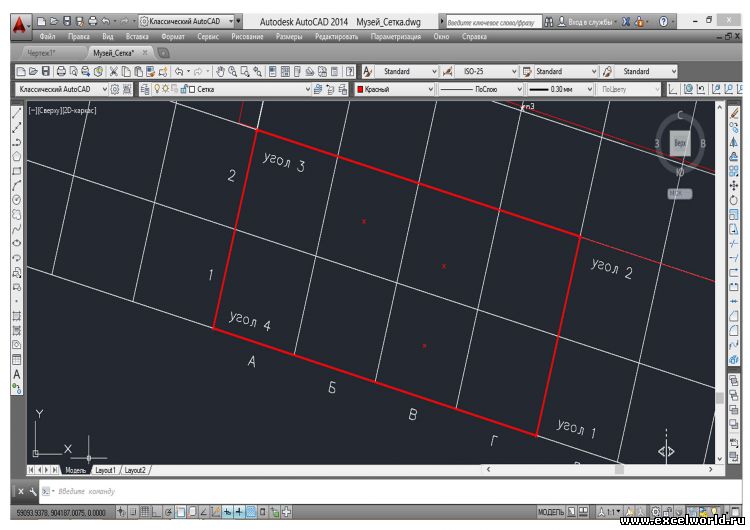This screenshot has height=530, width=750.
Task: Open the Рисование menu
Action: pos(247,37)
